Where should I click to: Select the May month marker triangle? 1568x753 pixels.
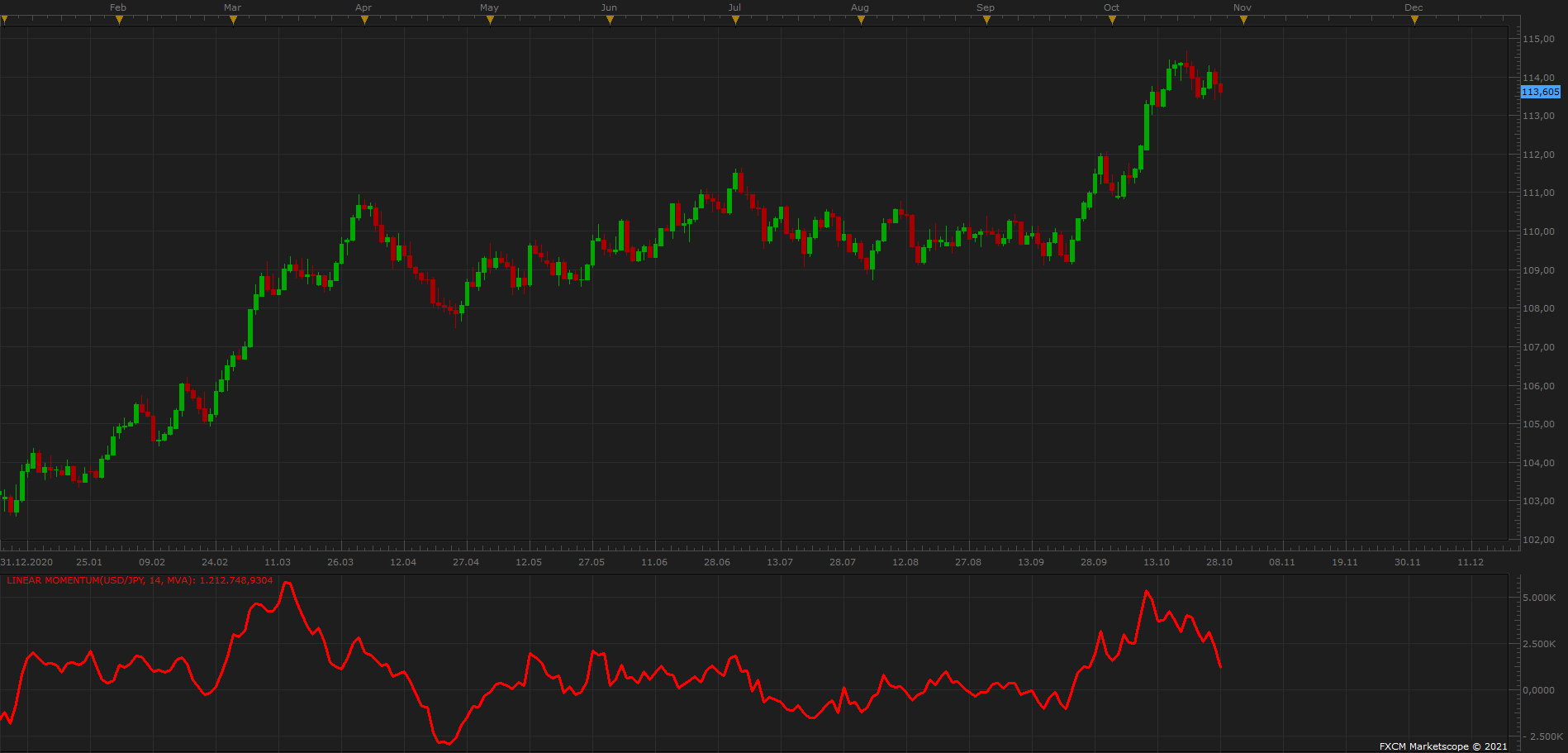click(490, 20)
